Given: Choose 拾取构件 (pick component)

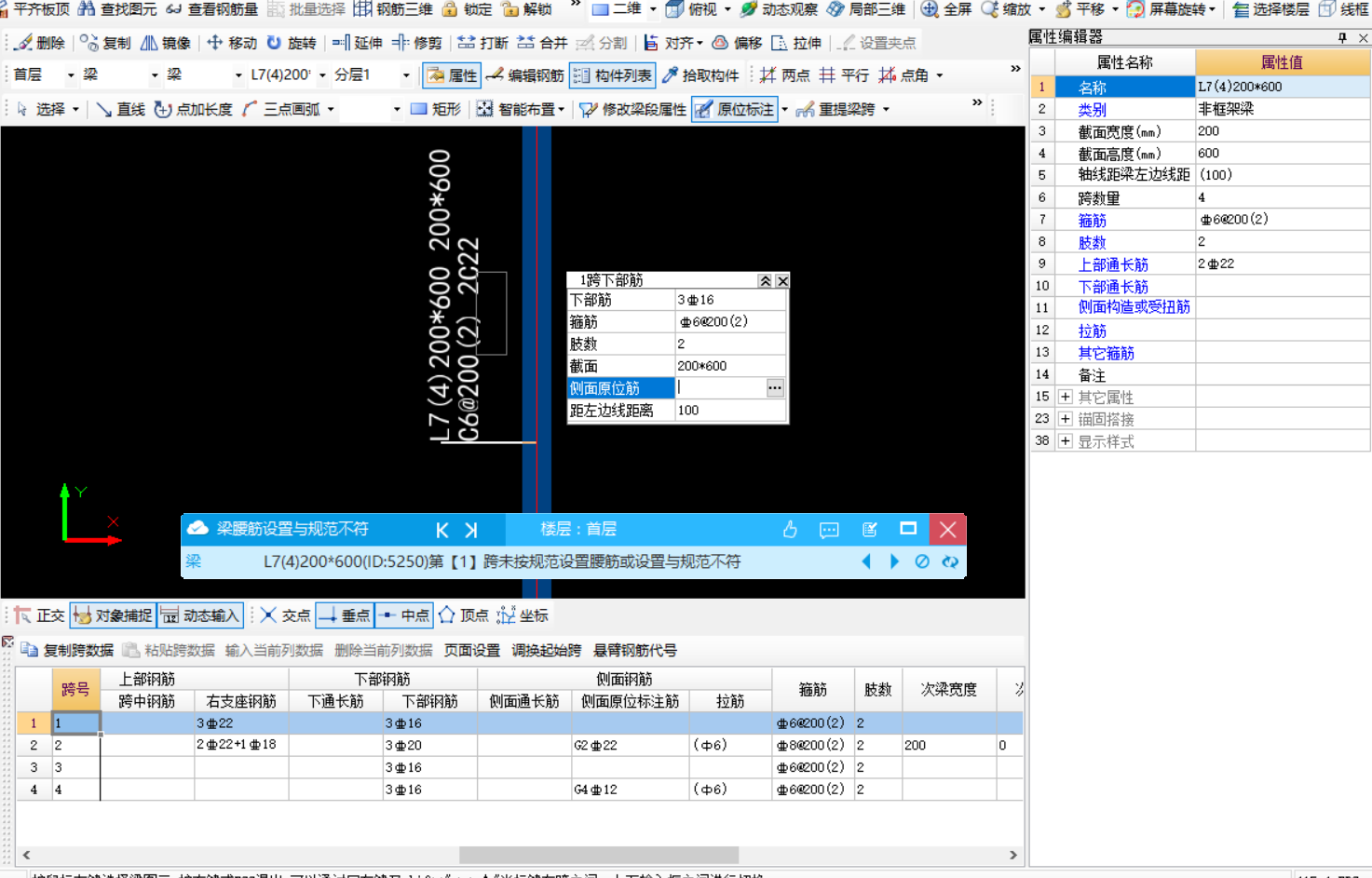Looking at the screenshot, I should tap(700, 75).
